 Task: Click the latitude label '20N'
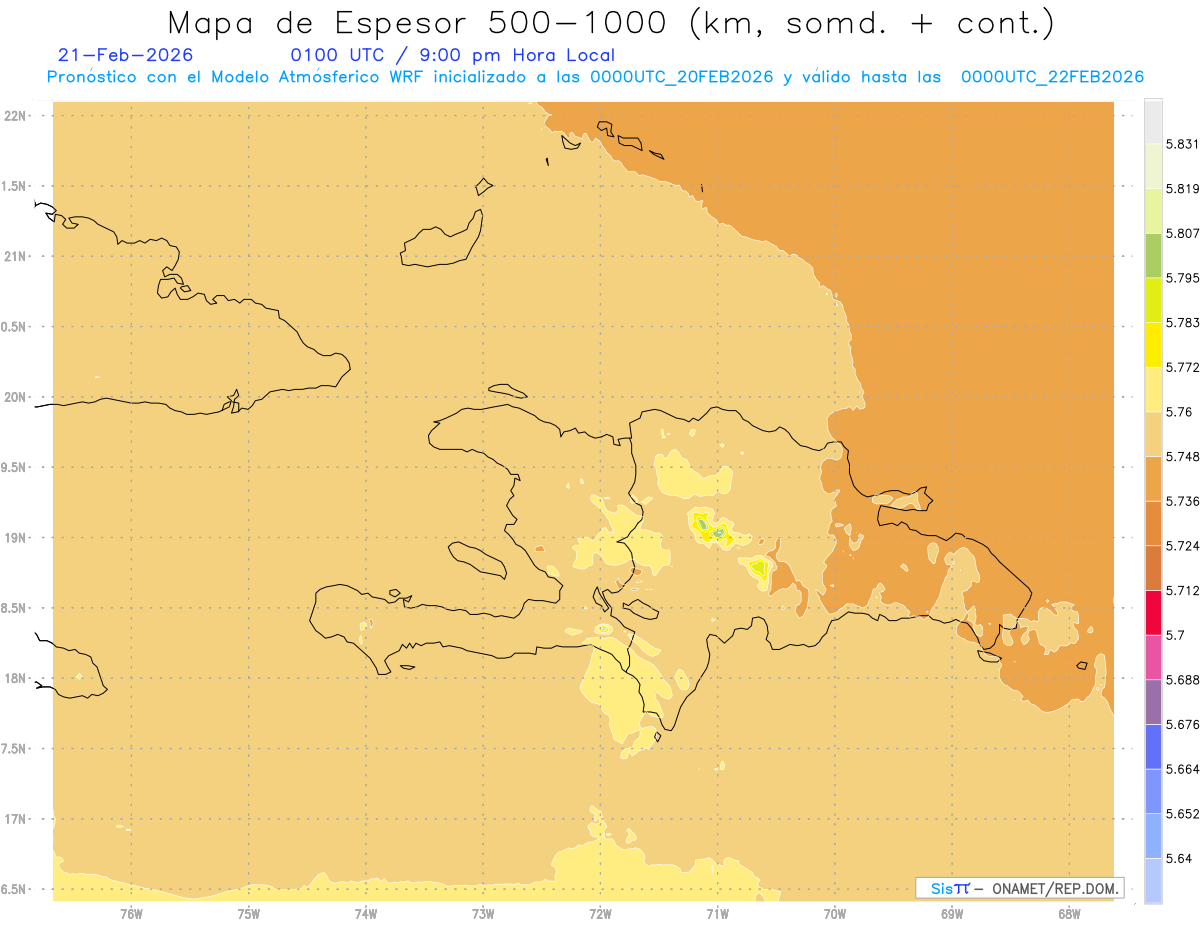[17, 397]
